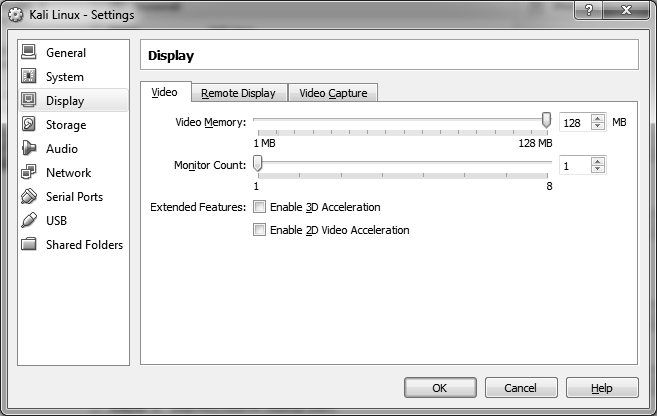Open the USB settings icon
The height and width of the screenshot is (416, 657).
pyautogui.click(x=28, y=221)
